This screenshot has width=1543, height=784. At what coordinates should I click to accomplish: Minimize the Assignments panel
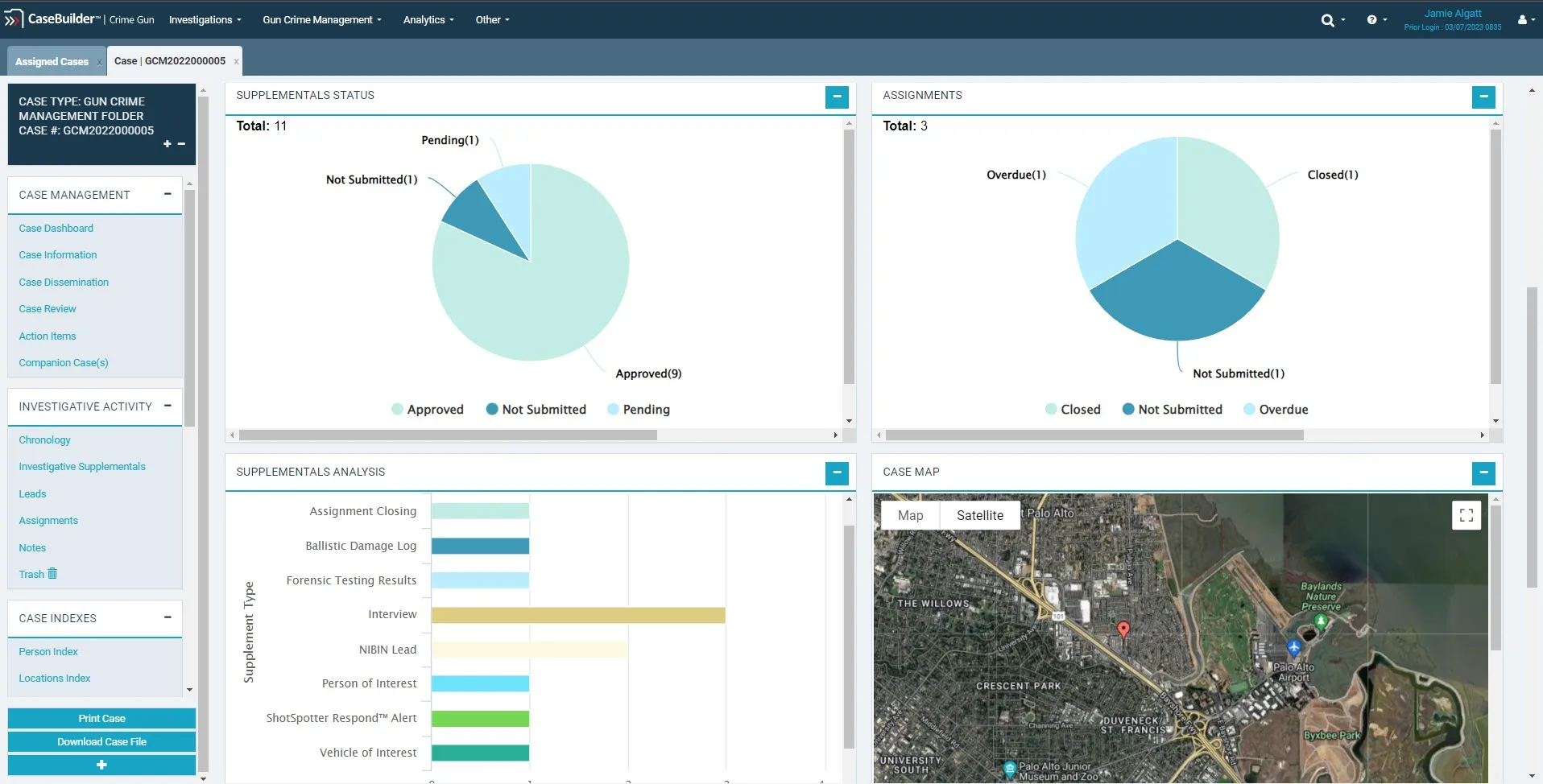[x=1483, y=97]
